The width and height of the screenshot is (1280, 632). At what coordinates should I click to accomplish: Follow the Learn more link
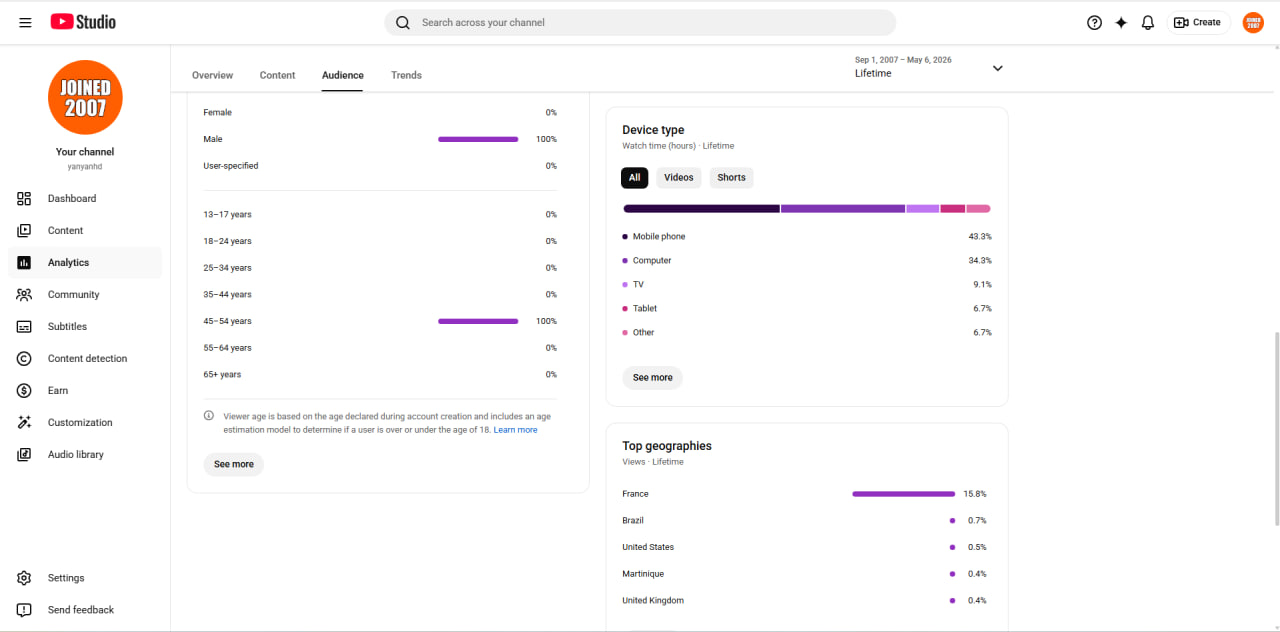click(x=515, y=430)
